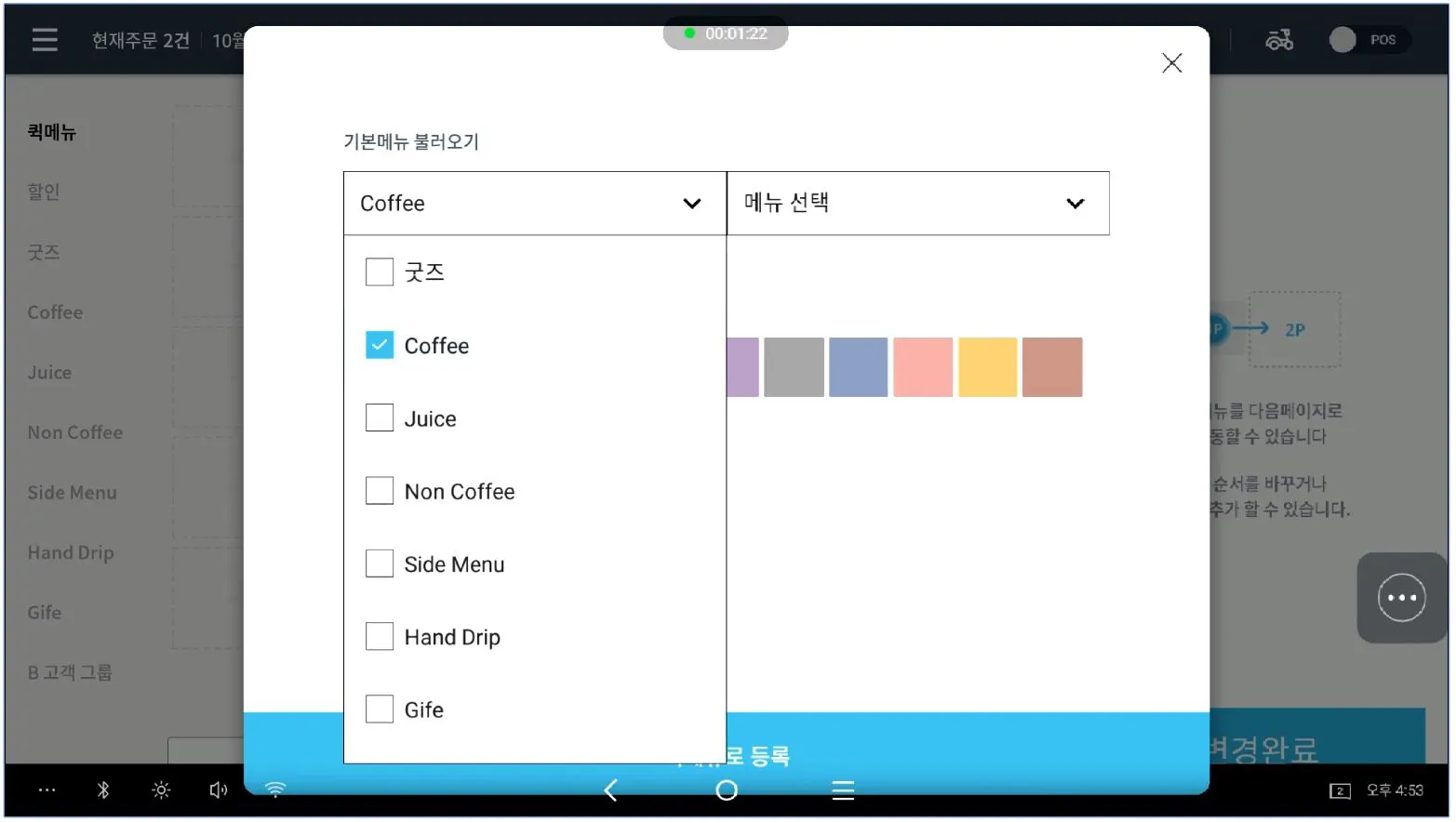Viewport: 1456px width, 822px height.
Task: Select 할인 in the left sidebar
Action: [44, 192]
